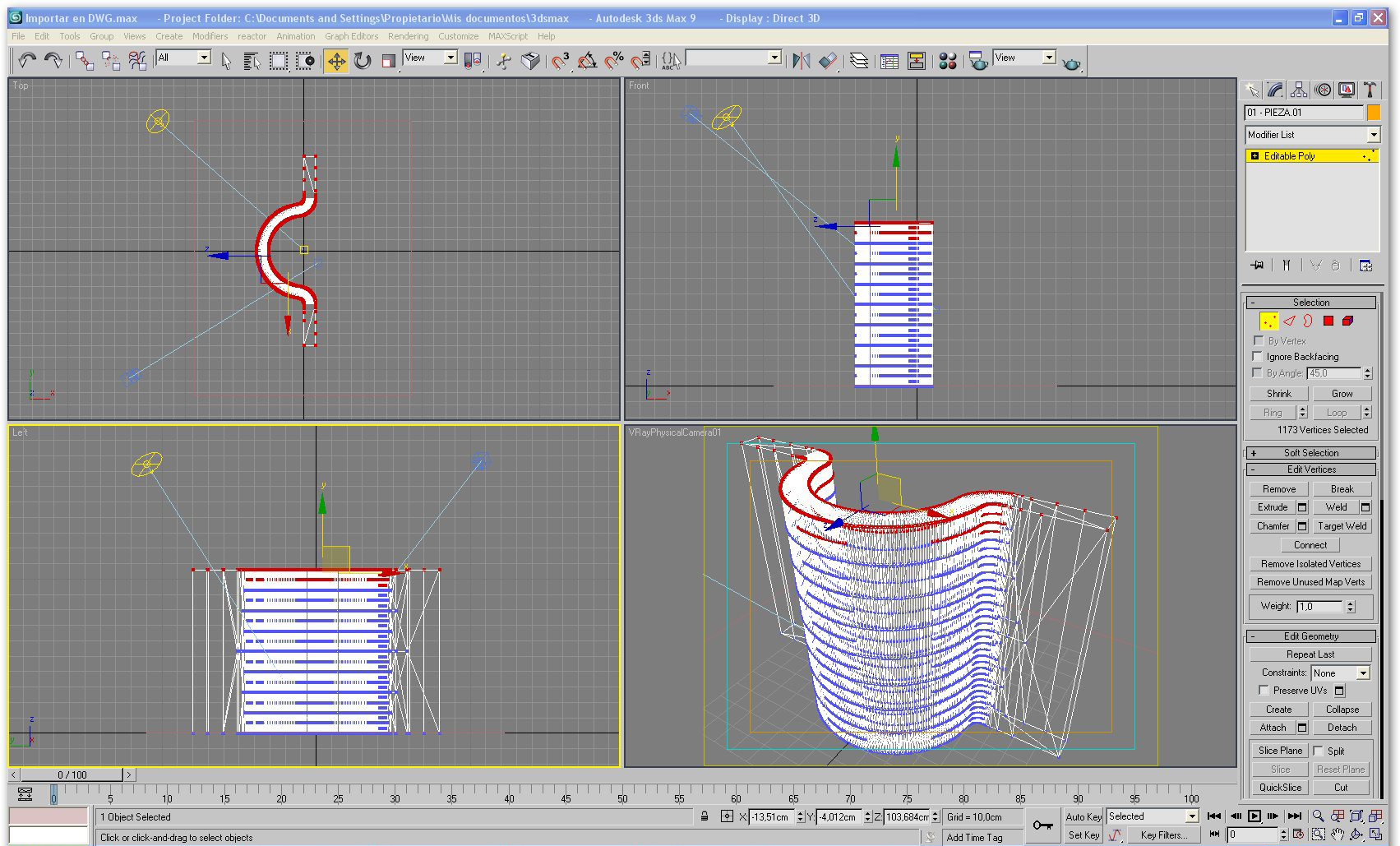Select the Select and Link tool

84,60
